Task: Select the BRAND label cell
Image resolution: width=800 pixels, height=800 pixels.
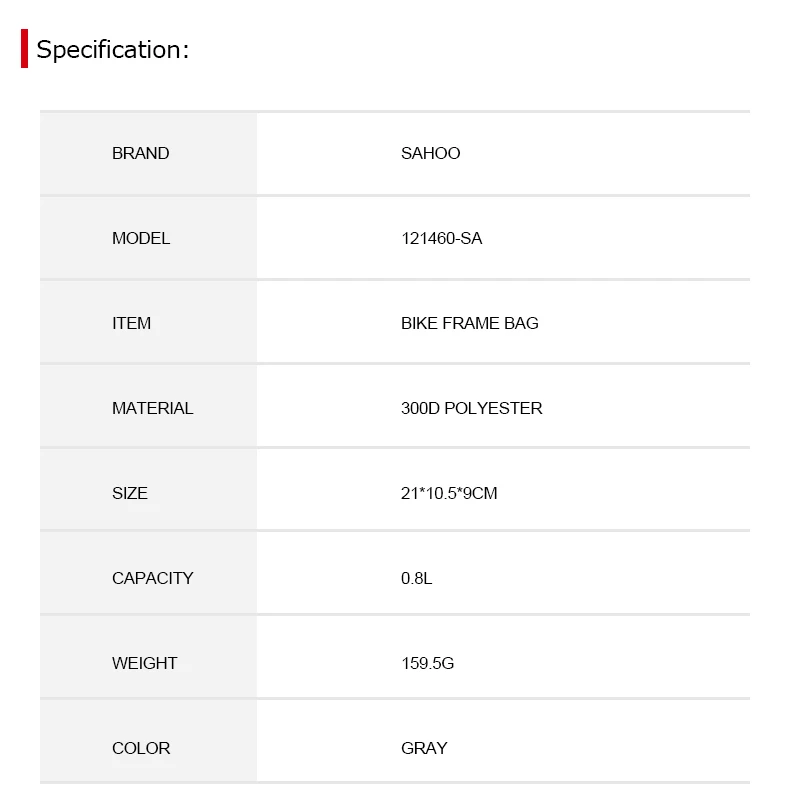Action: click(148, 153)
